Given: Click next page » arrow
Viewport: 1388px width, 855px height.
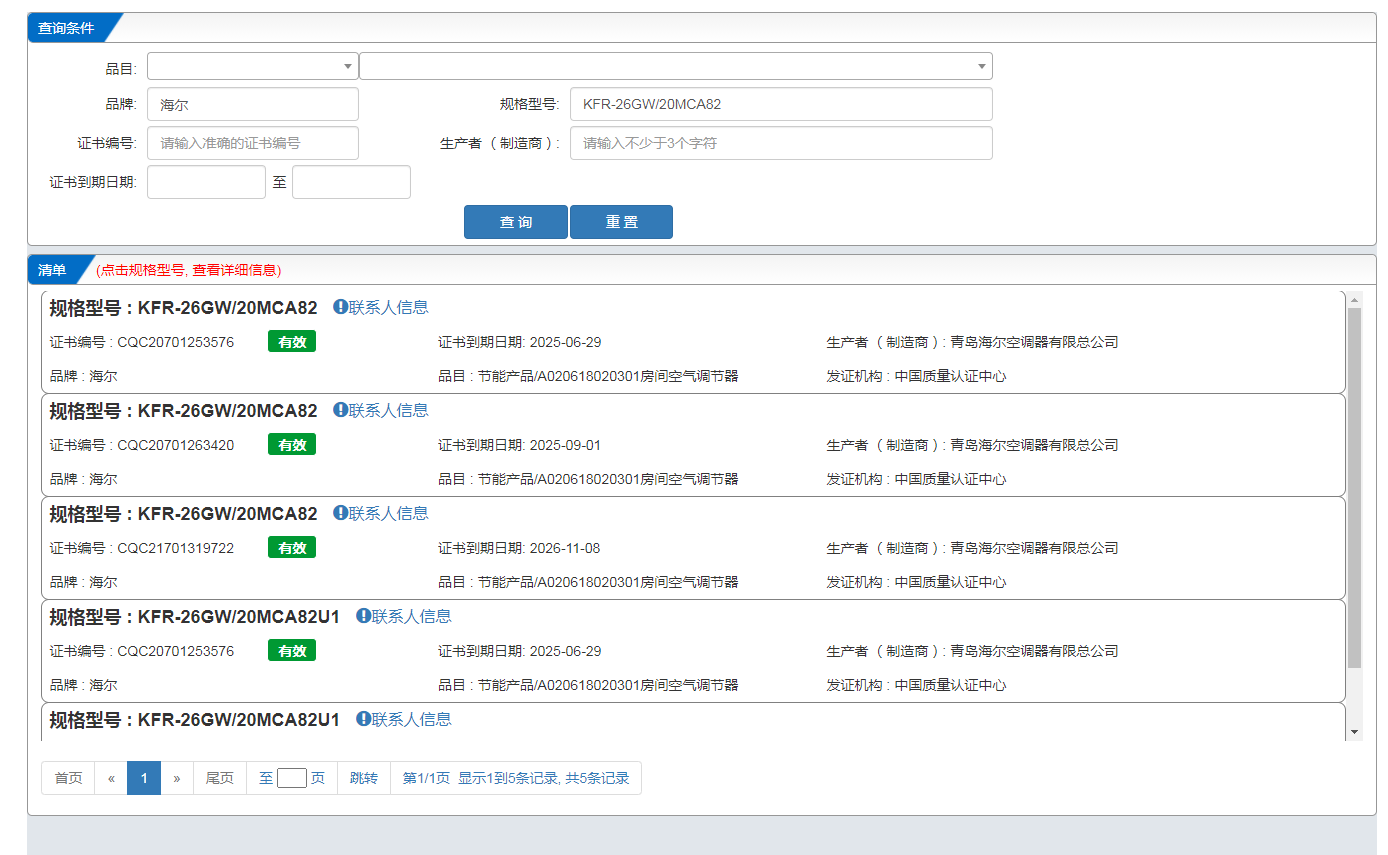Looking at the screenshot, I should [x=177, y=778].
